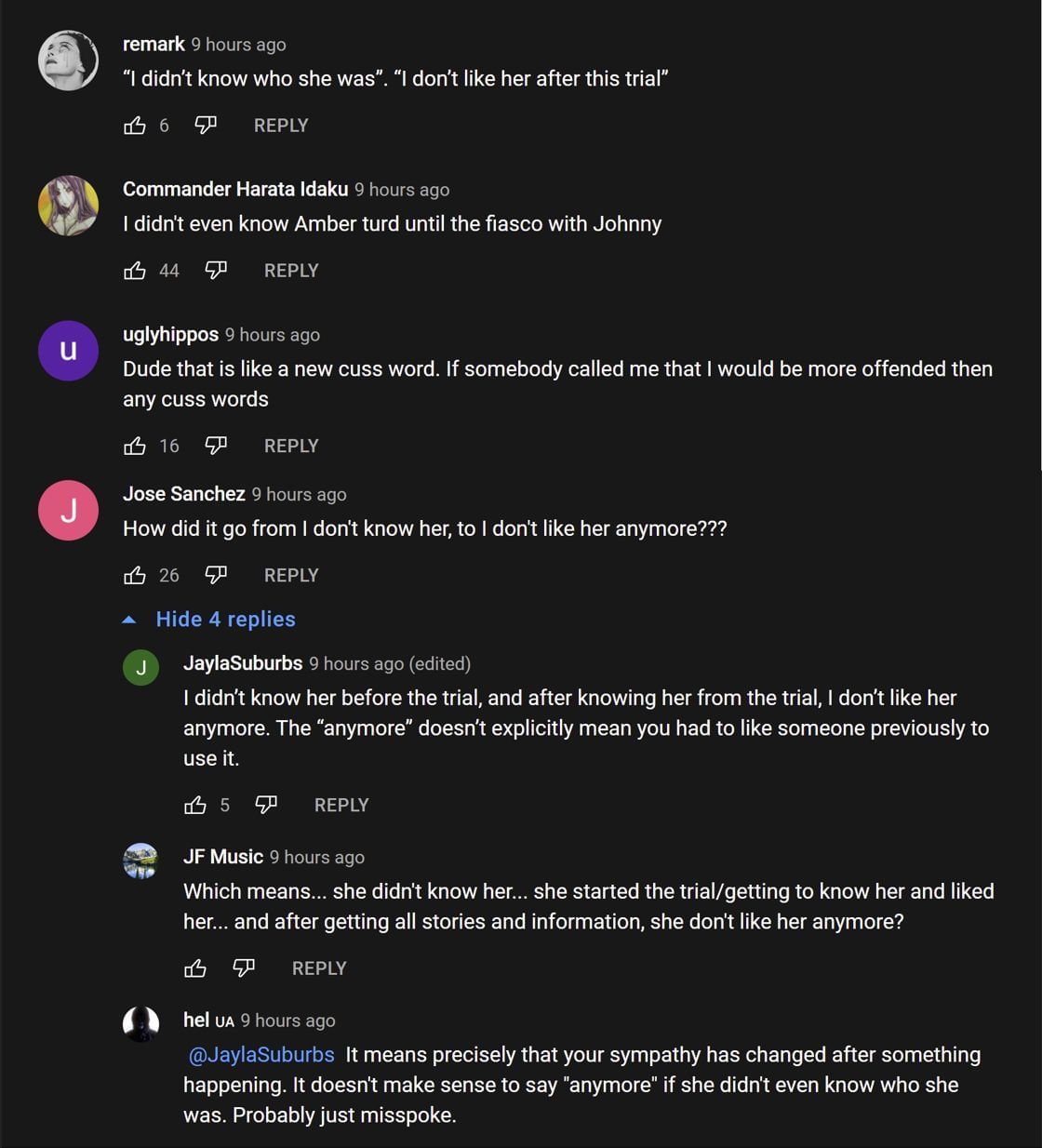Reply to JaylaSuburbs' reply
1042x1148 pixels.
[x=341, y=806]
